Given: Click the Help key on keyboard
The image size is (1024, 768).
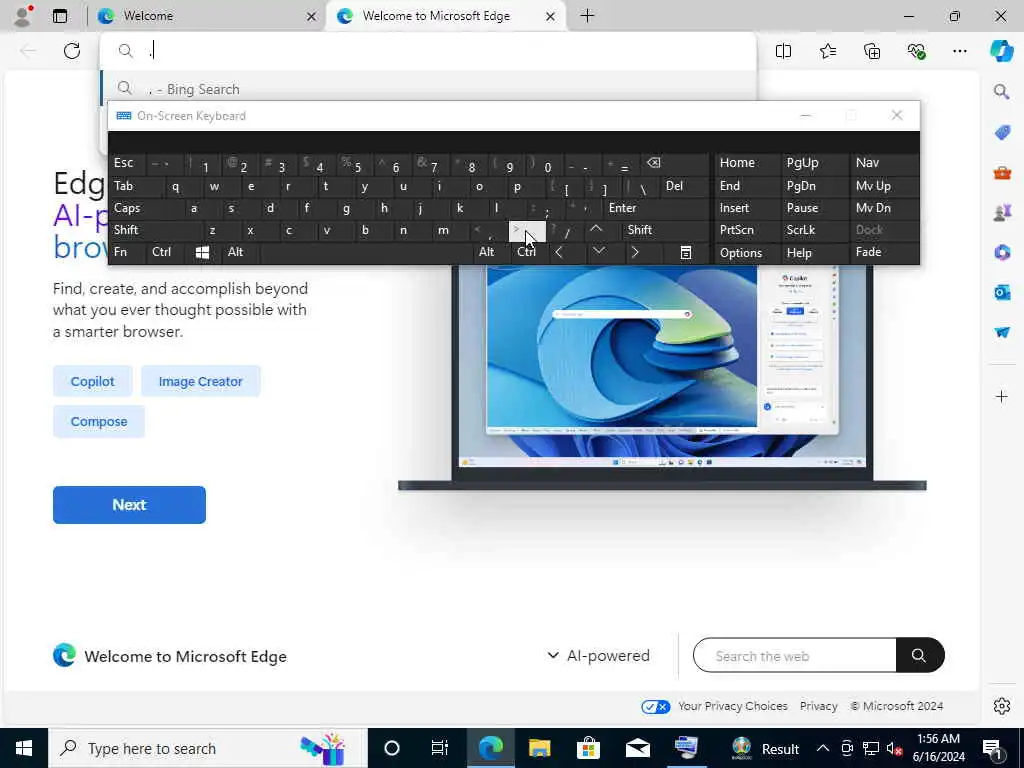Looking at the screenshot, I should click(814, 253).
